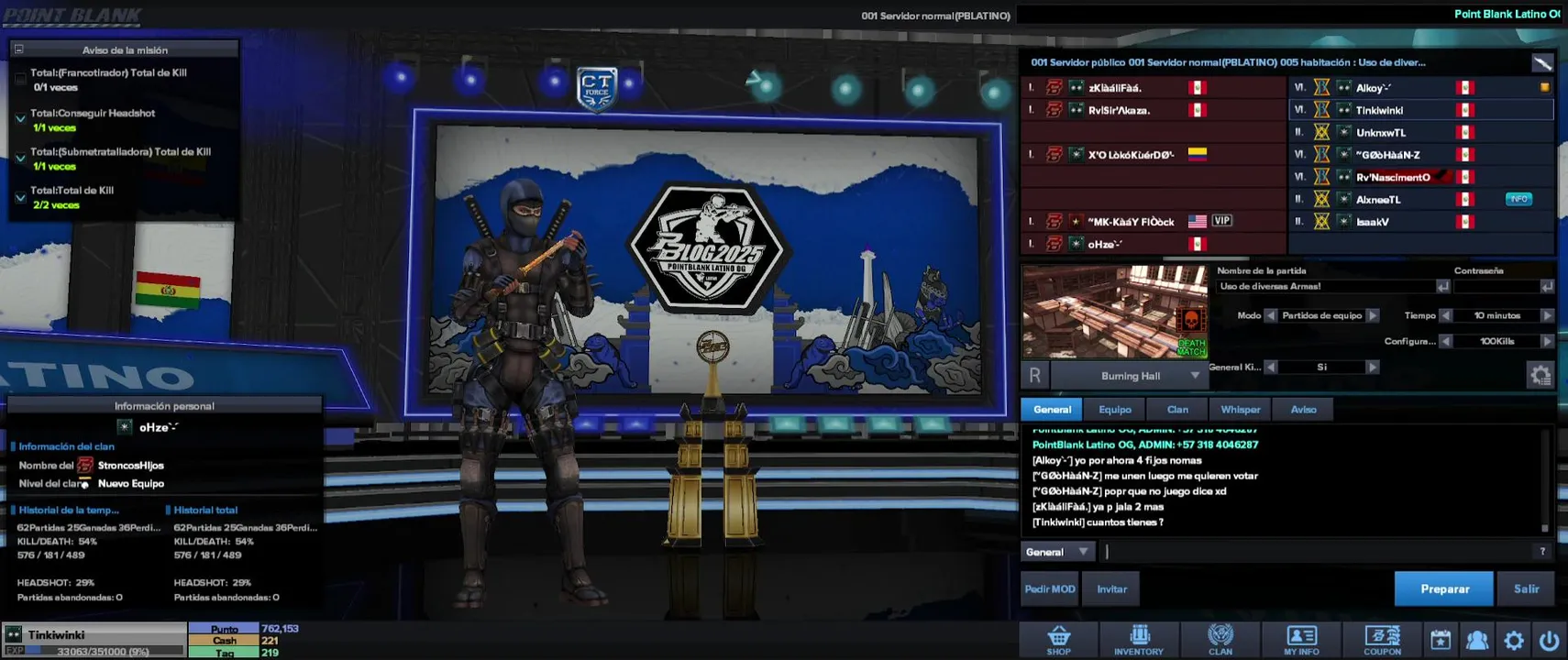Click the rank badge next to Tinkiwinki at bottom-left

point(14,634)
